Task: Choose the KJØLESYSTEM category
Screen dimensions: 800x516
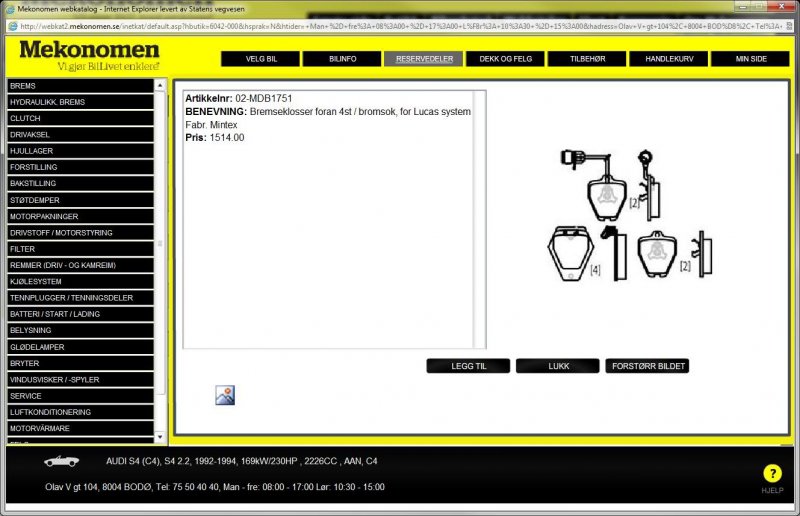Action: 80,281
